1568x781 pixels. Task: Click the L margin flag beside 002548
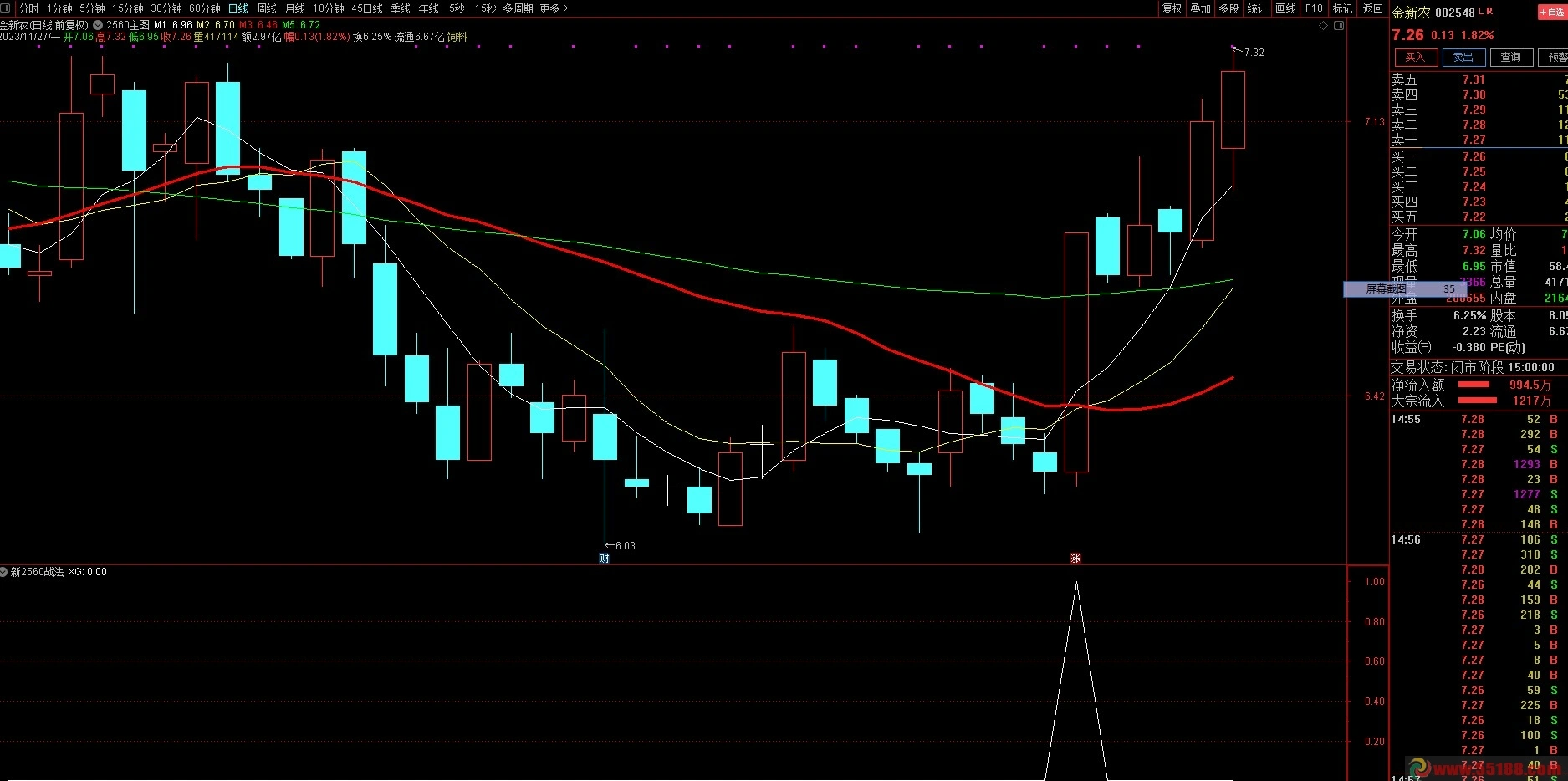1481,12
